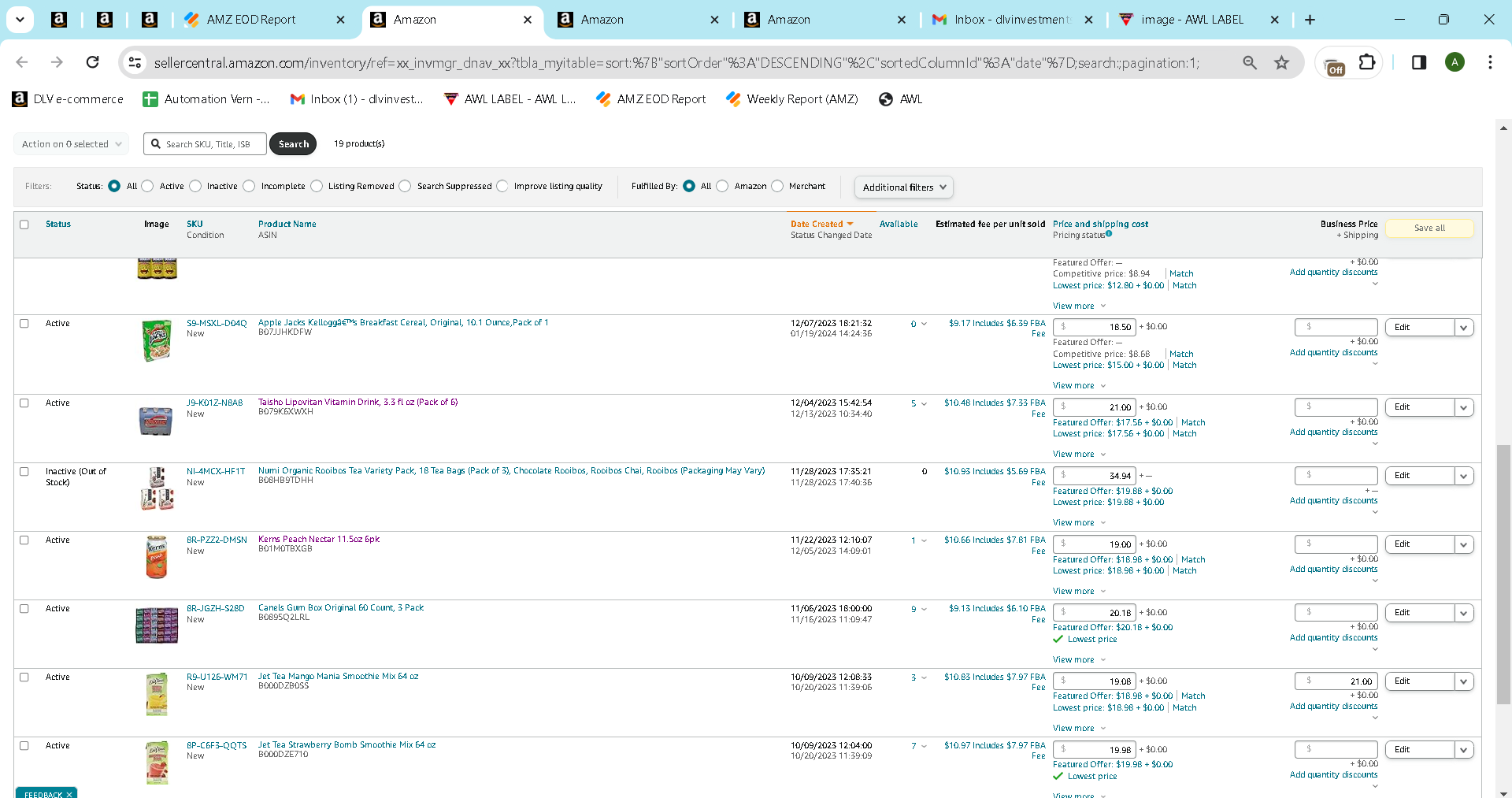The width and height of the screenshot is (1512, 798).
Task: Click the price field showing 18.50
Action: pos(1095,328)
